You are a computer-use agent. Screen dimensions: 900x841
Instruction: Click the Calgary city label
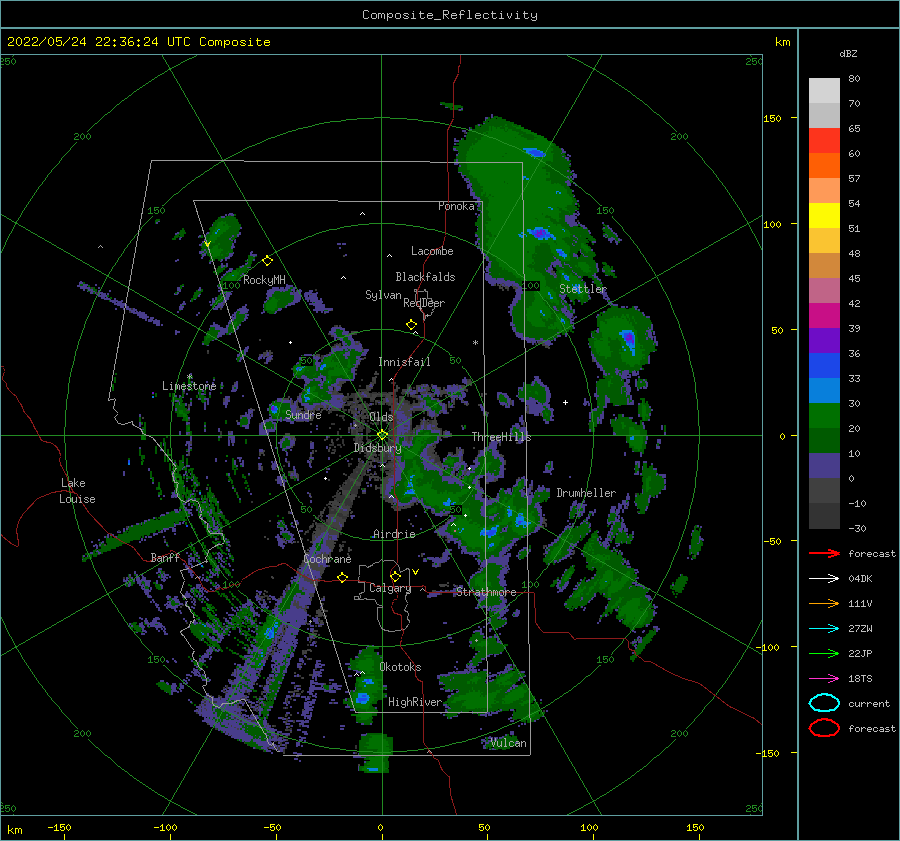pyautogui.click(x=390, y=588)
